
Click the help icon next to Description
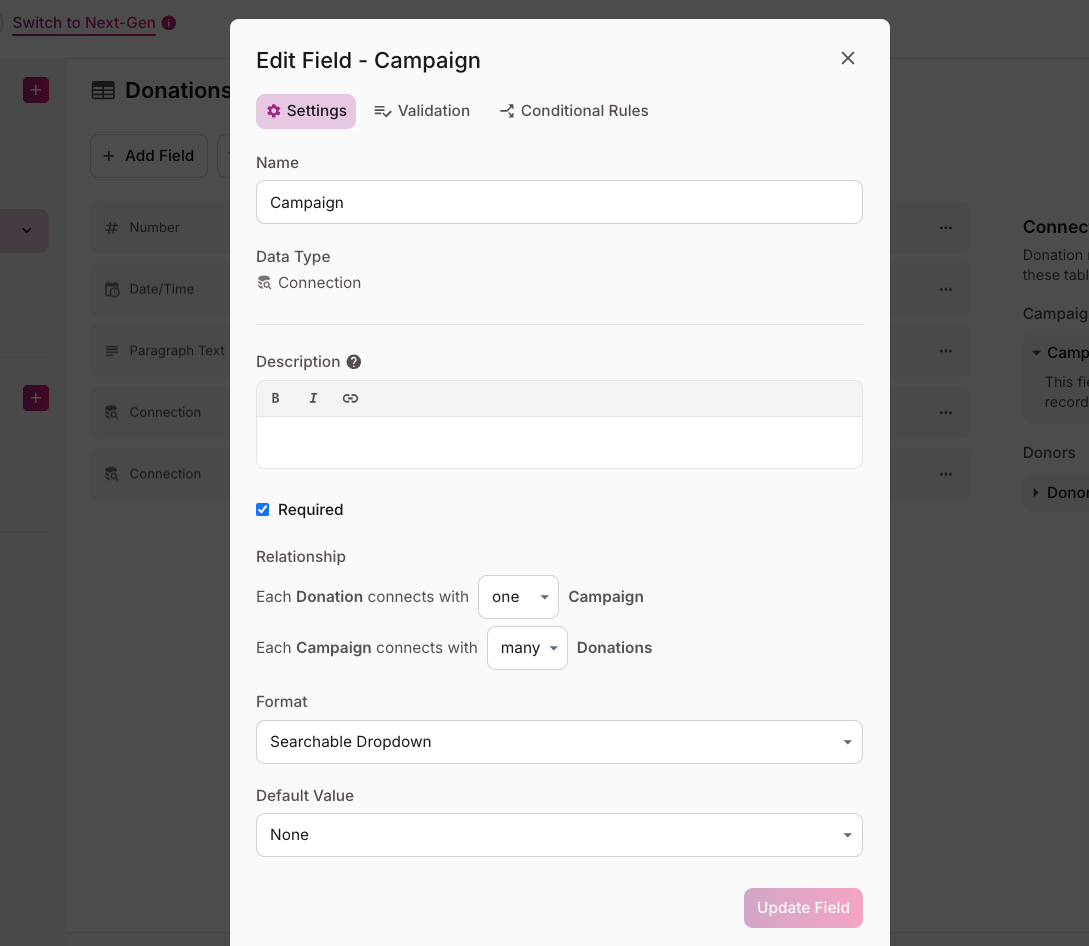[x=355, y=361]
